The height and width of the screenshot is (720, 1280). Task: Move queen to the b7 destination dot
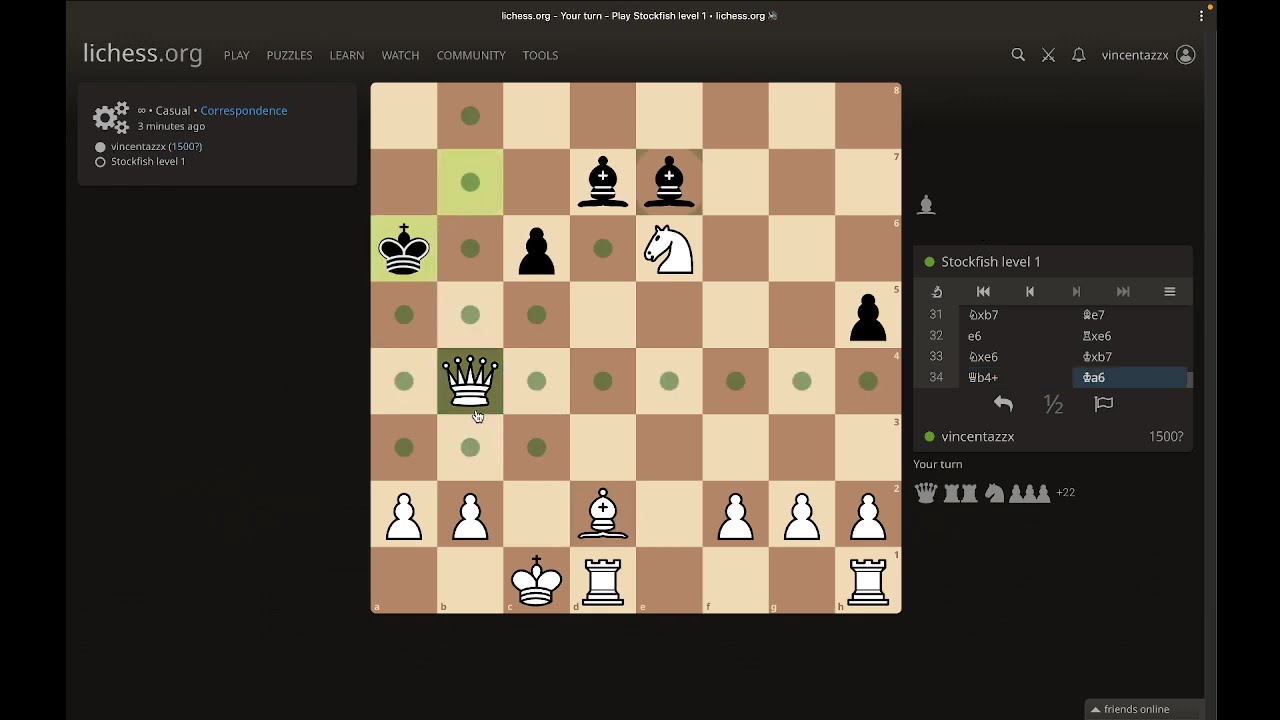pyautogui.click(x=470, y=182)
